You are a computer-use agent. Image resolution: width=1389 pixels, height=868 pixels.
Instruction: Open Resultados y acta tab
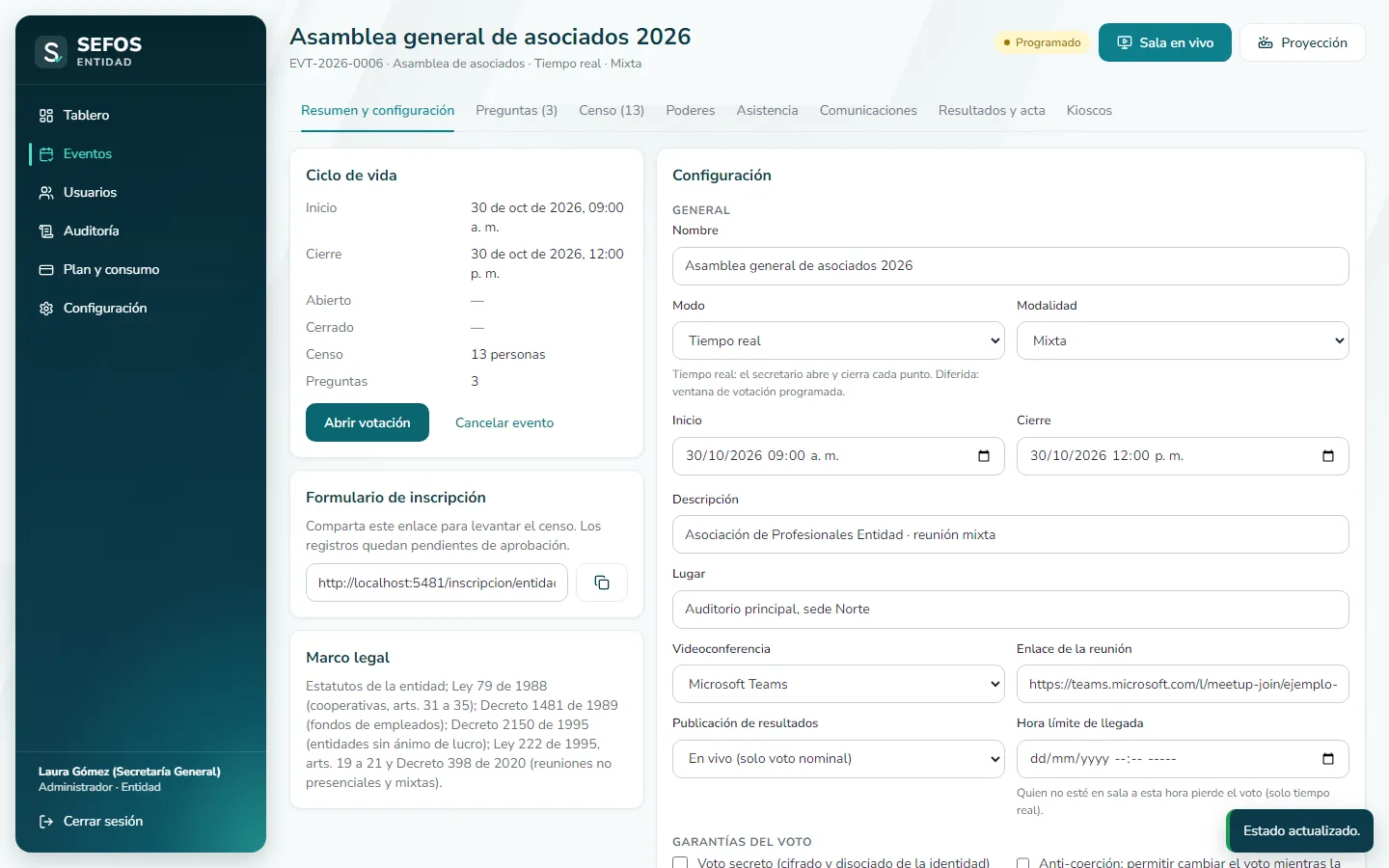992,111
